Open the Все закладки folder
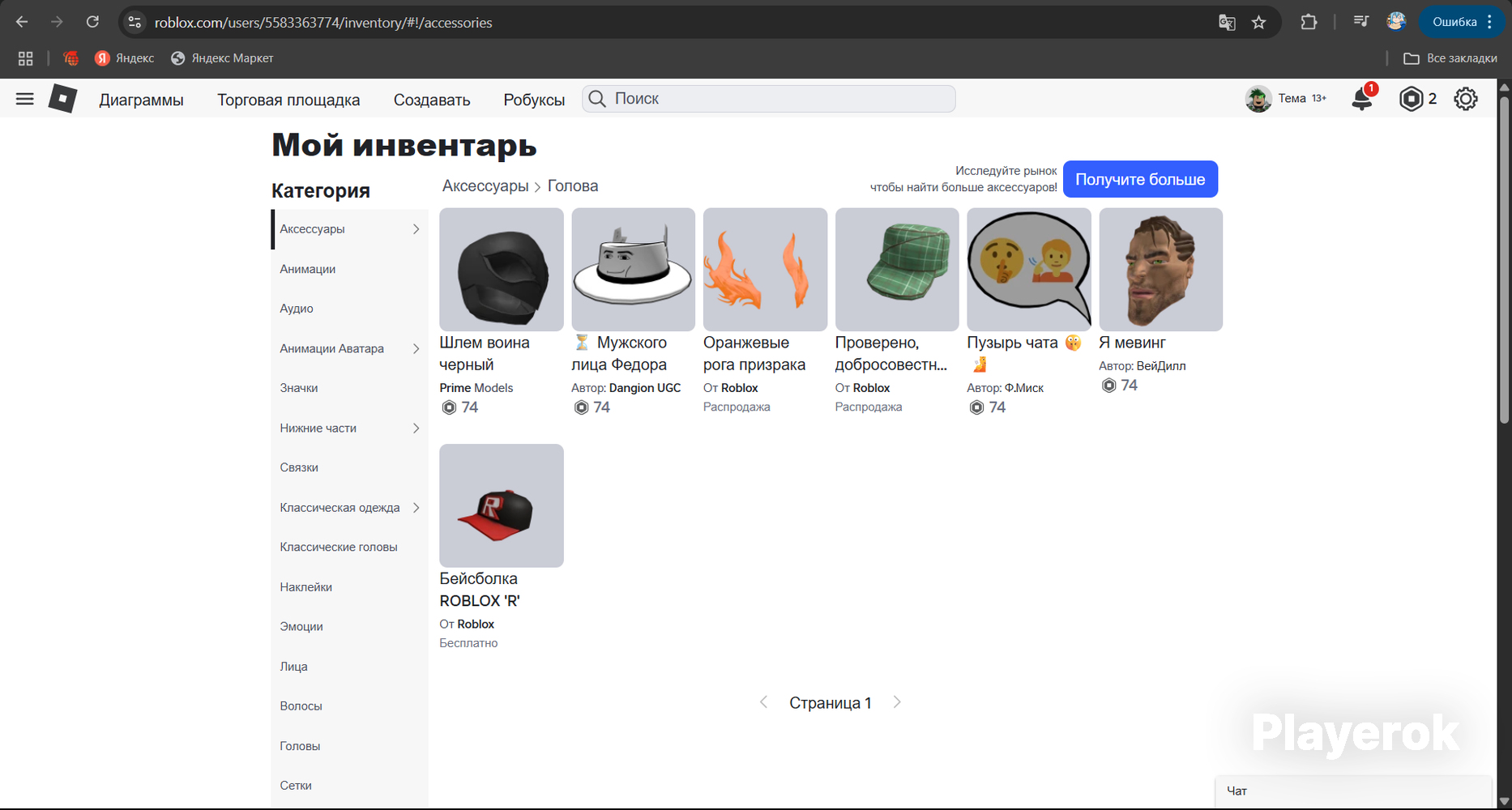This screenshot has height=810, width=1512. 1450,58
